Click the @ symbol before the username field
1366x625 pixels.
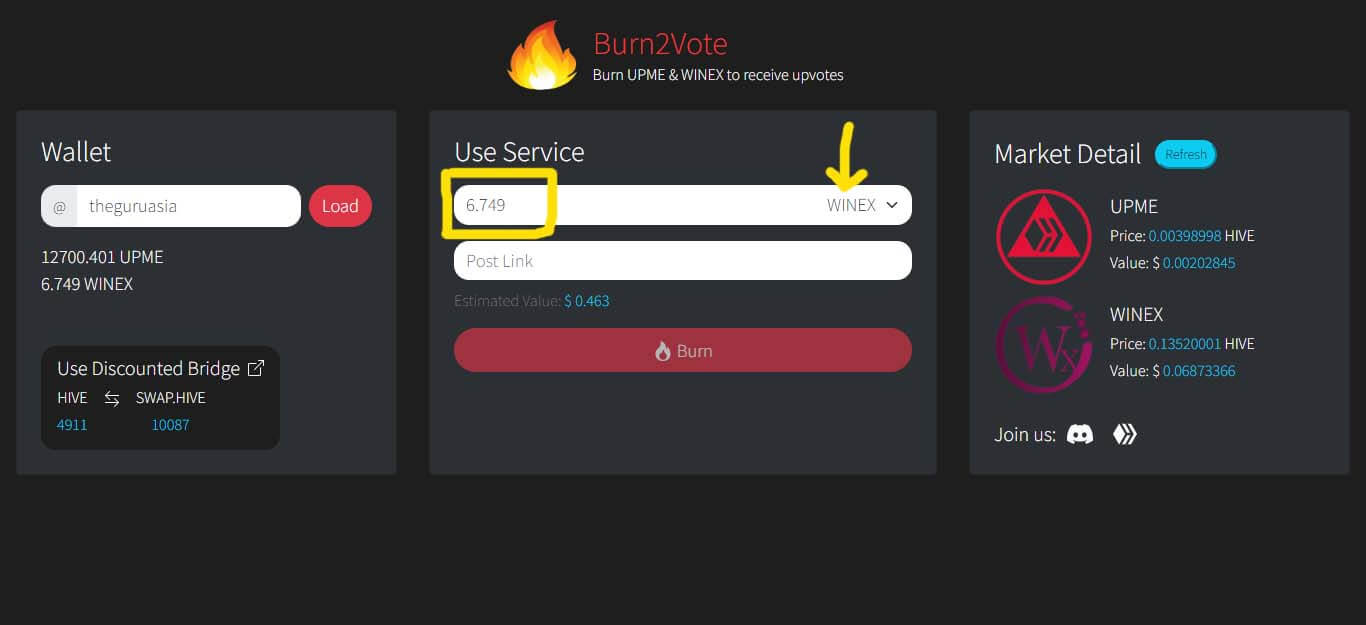tap(59, 206)
